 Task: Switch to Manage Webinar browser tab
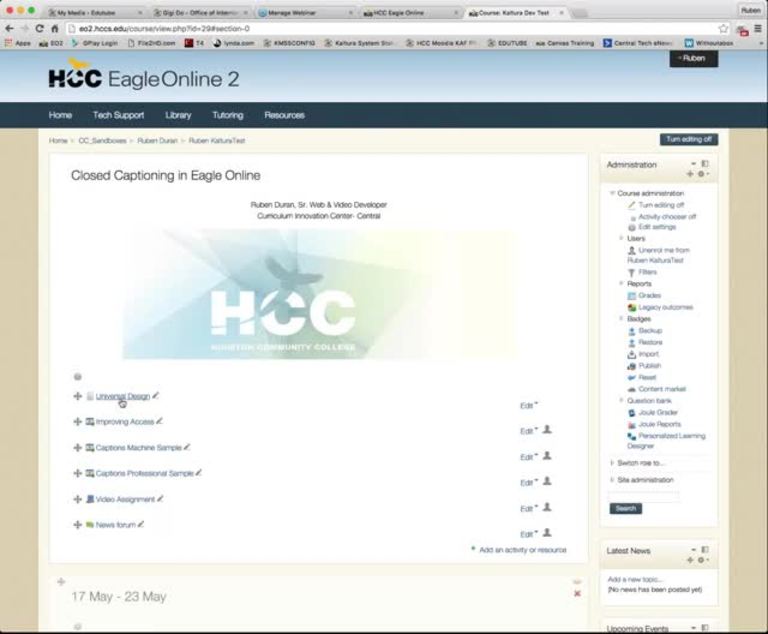click(x=305, y=13)
